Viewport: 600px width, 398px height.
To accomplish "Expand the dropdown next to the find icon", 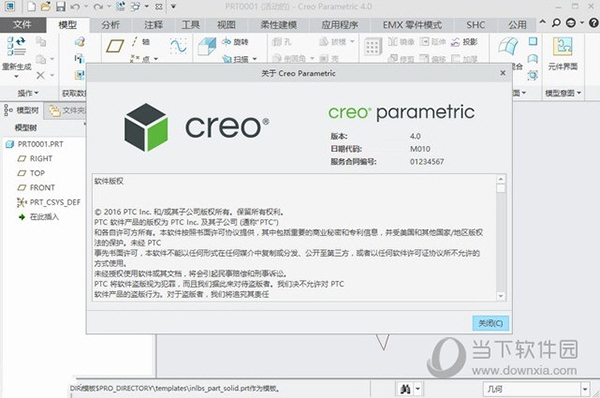I will (x=417, y=389).
